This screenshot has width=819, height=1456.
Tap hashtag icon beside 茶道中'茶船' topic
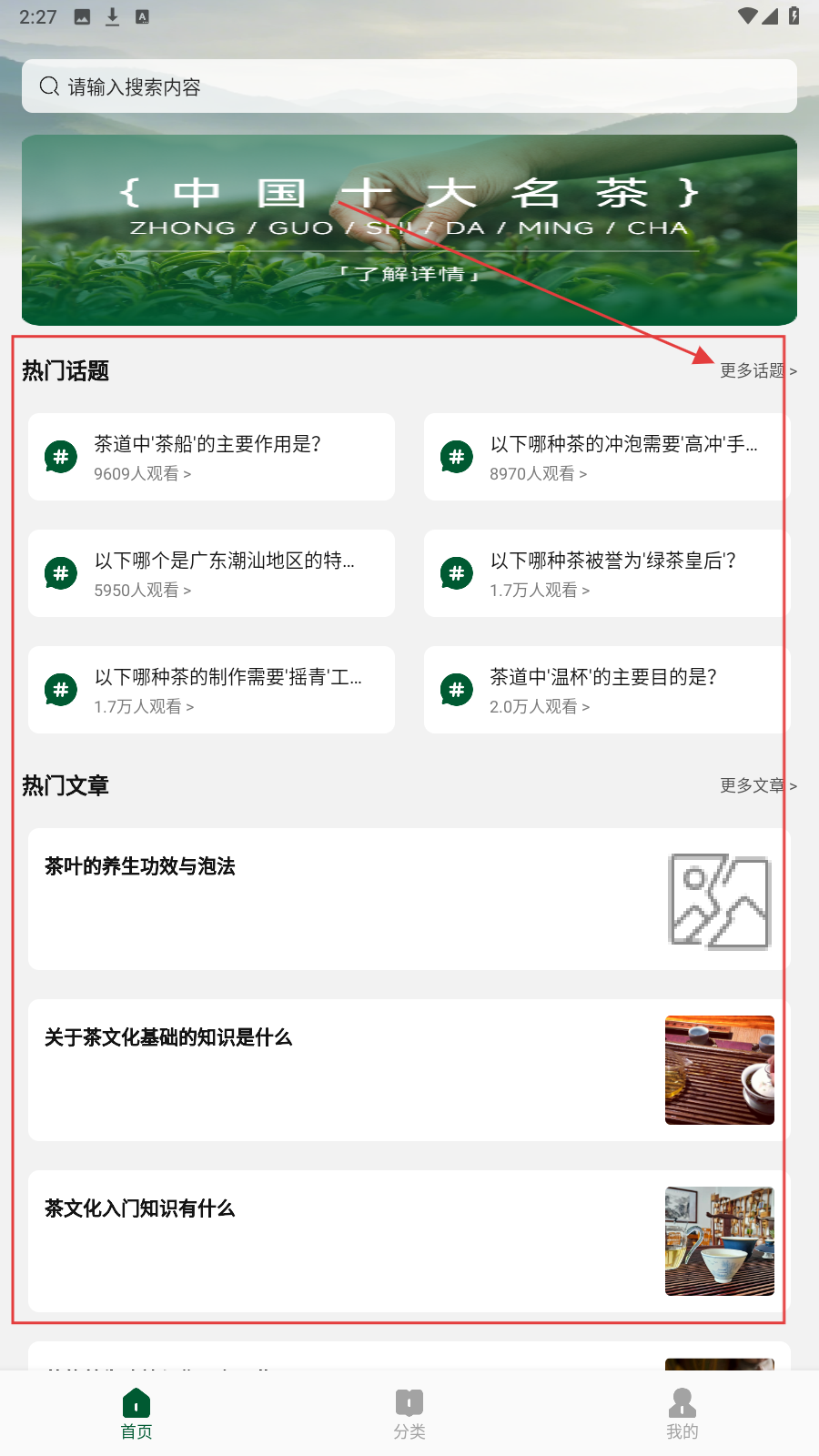(x=61, y=457)
